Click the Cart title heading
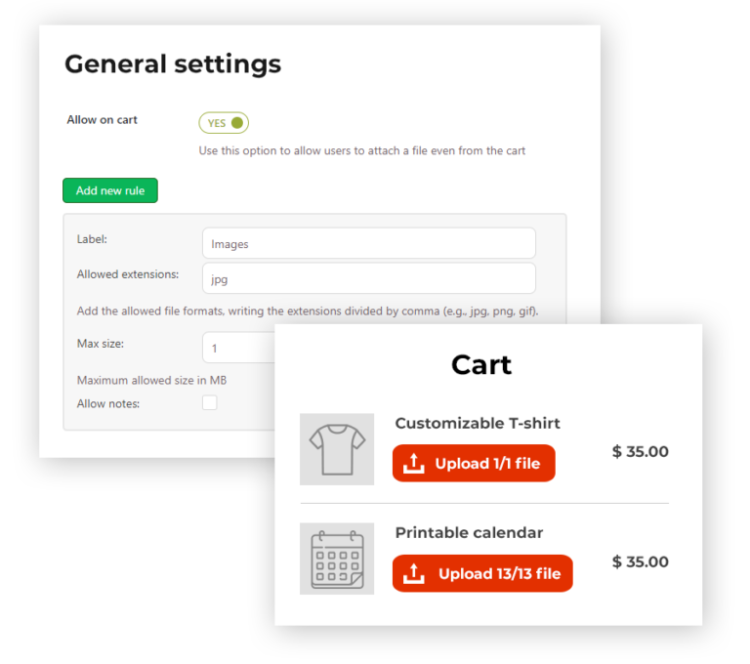Image resolution: width=750 pixels, height=664 pixels. [481, 364]
